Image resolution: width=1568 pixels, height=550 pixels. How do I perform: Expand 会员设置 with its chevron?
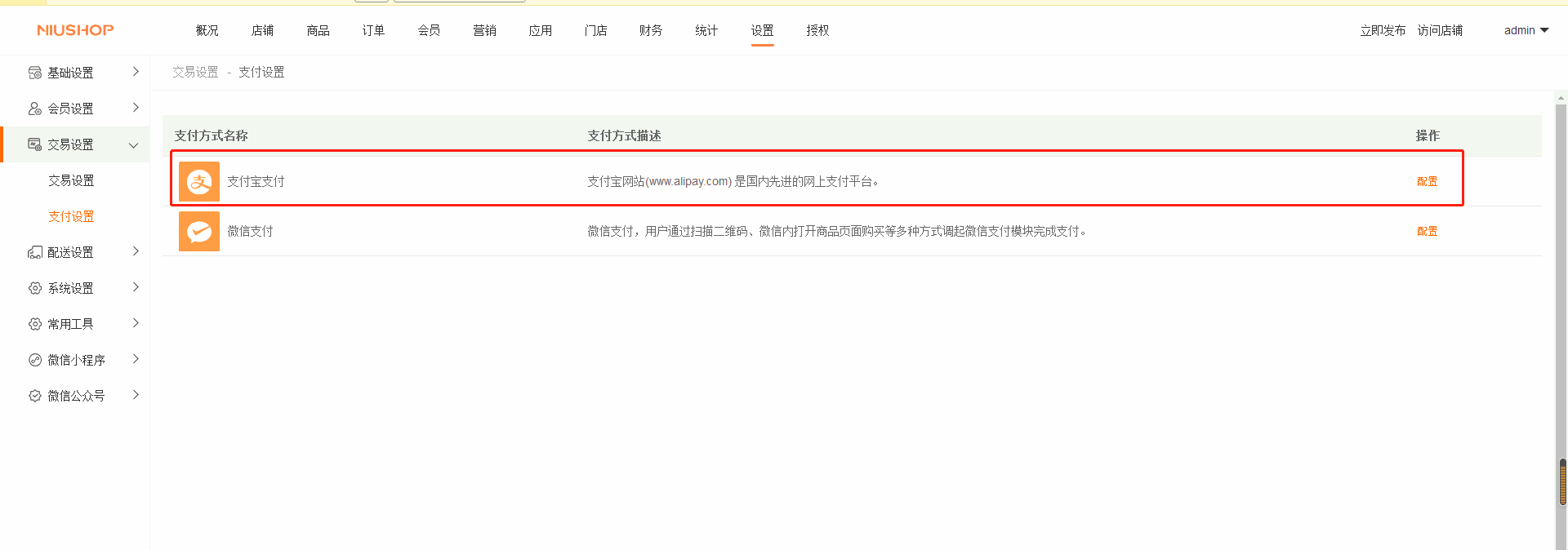136,108
